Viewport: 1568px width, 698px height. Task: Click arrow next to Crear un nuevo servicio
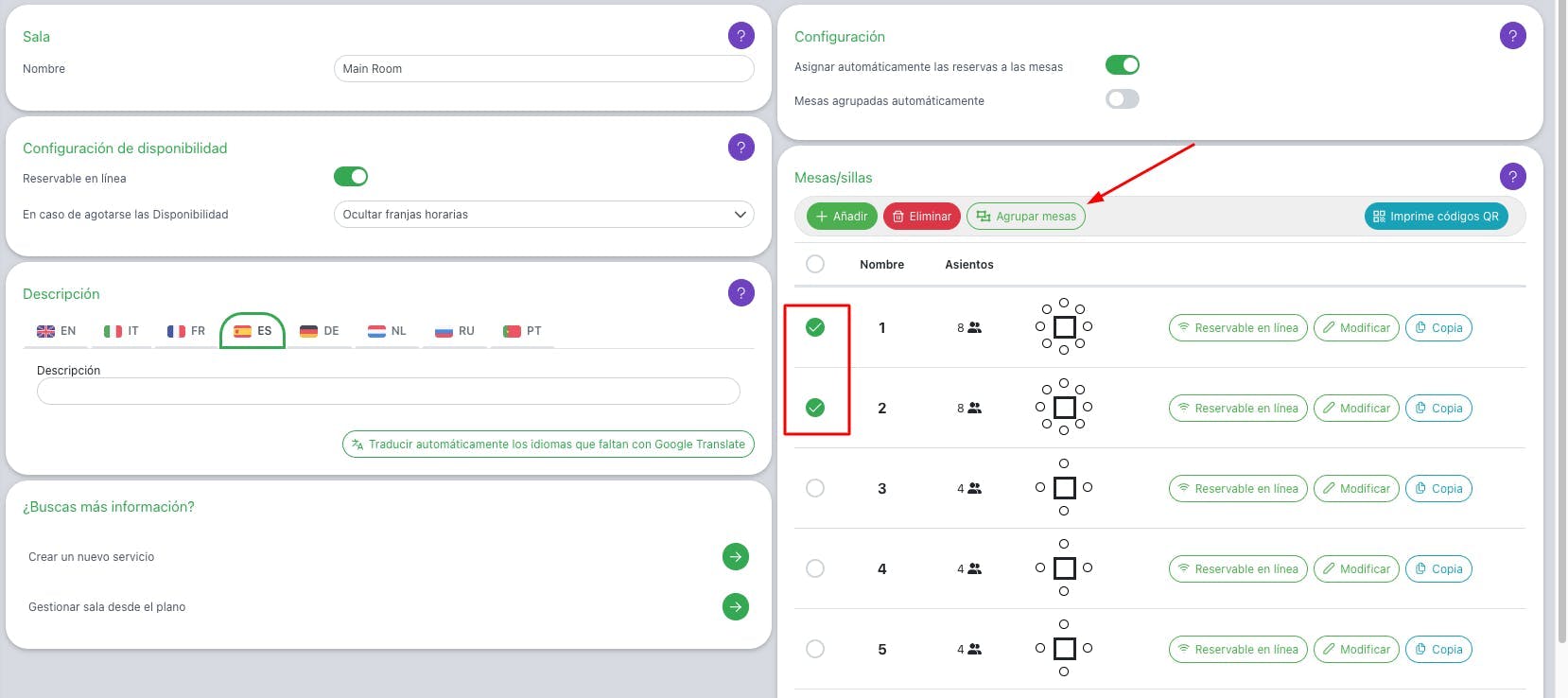(736, 556)
